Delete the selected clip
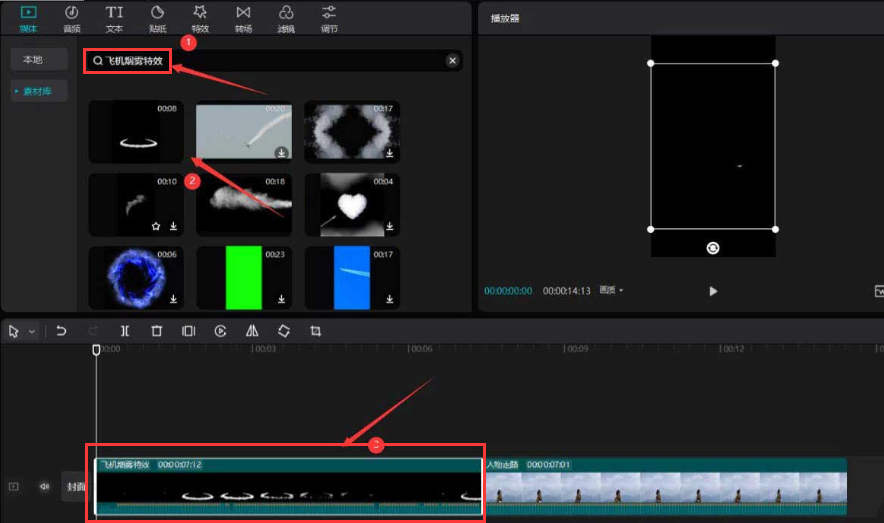 [157, 331]
